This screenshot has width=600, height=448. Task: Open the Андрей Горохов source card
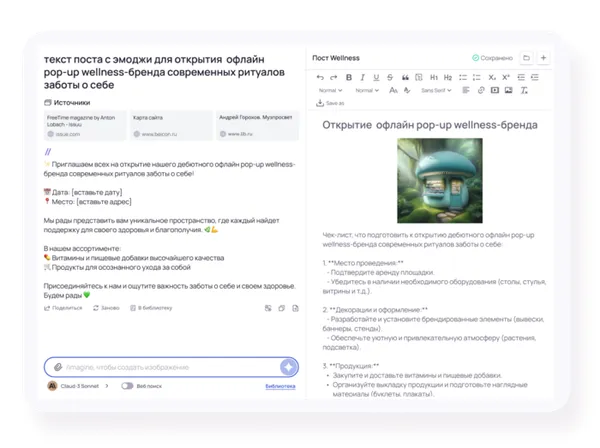(257, 125)
